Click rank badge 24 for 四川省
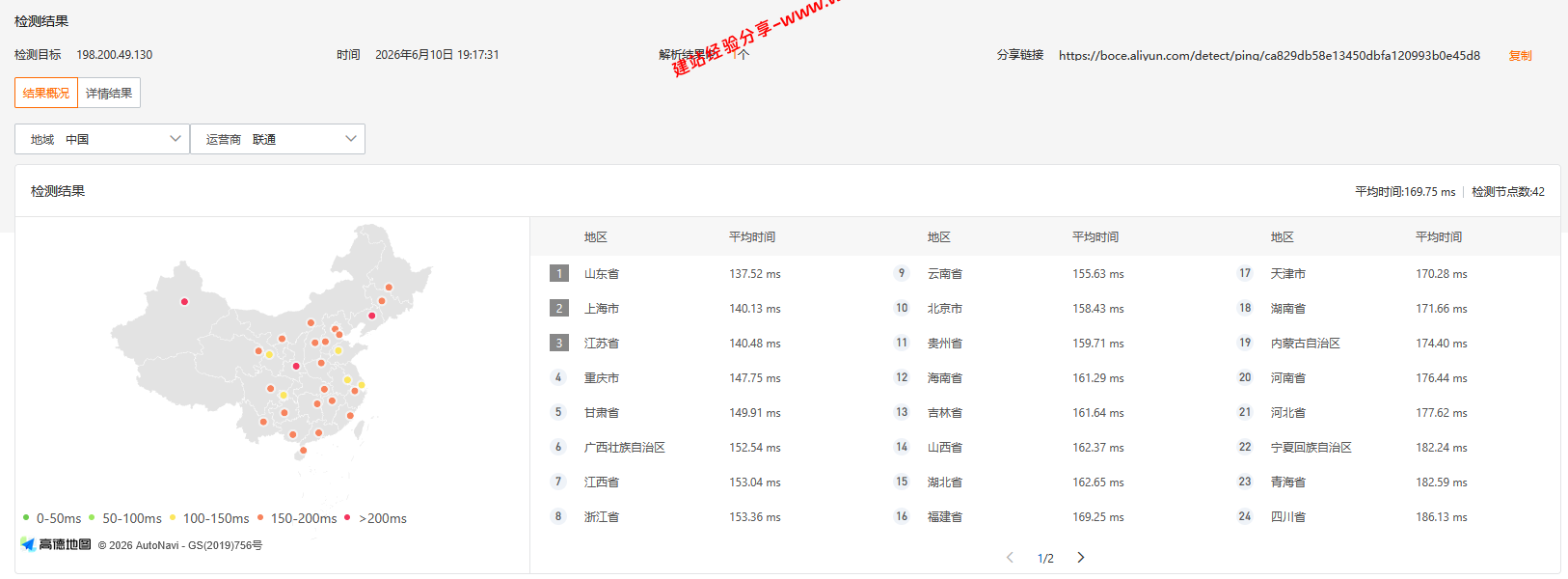Screen dimensions: 1568x579 (x=1245, y=516)
